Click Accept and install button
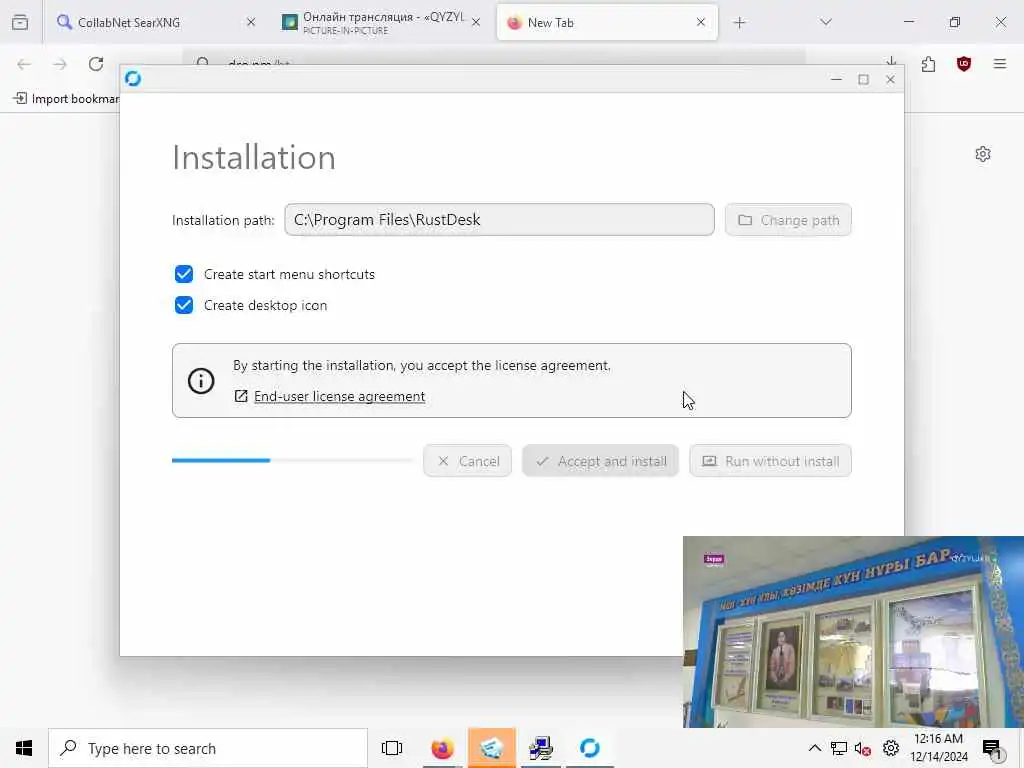Viewport: 1024px width, 768px height. (x=600, y=461)
